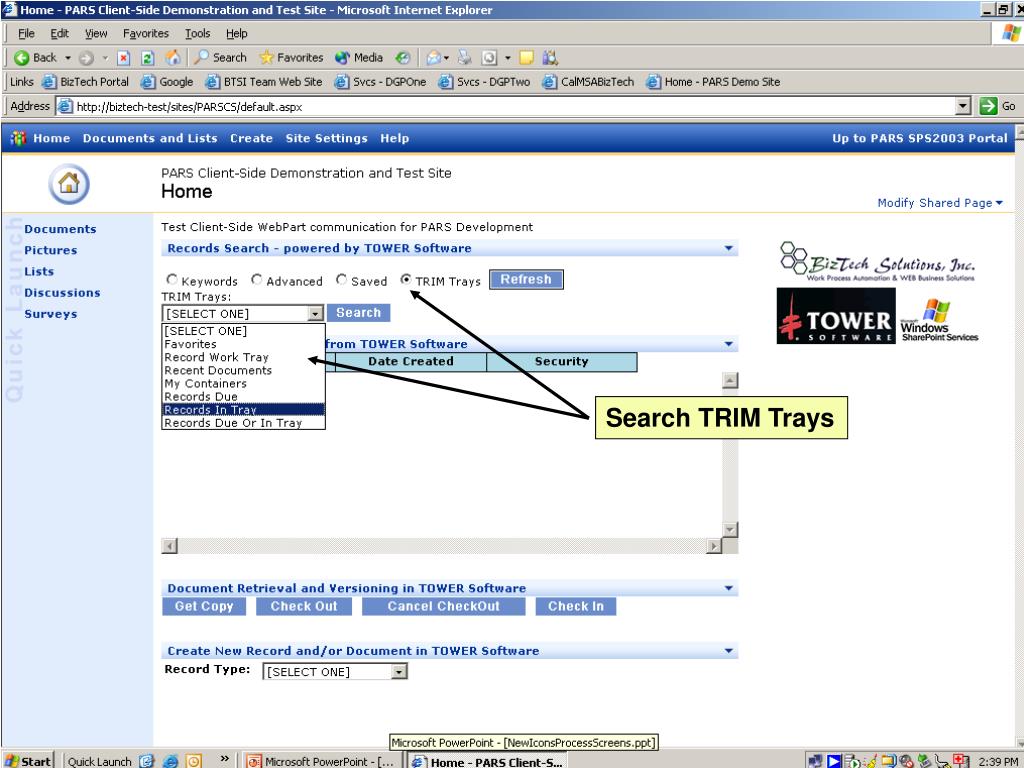Open the TRIM Trays dropdown arrow
1024x768 pixels.
pos(315,313)
